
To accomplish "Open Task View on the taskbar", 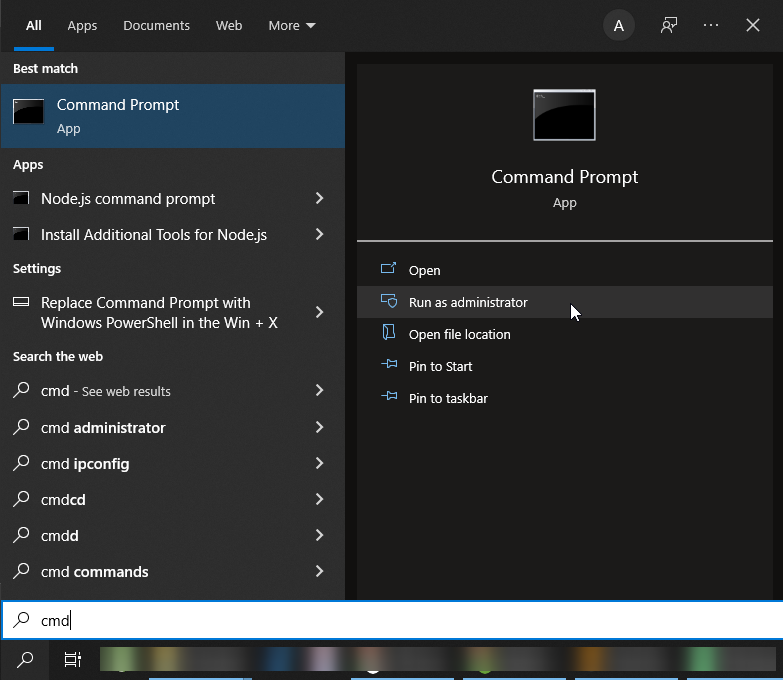I will point(73,660).
